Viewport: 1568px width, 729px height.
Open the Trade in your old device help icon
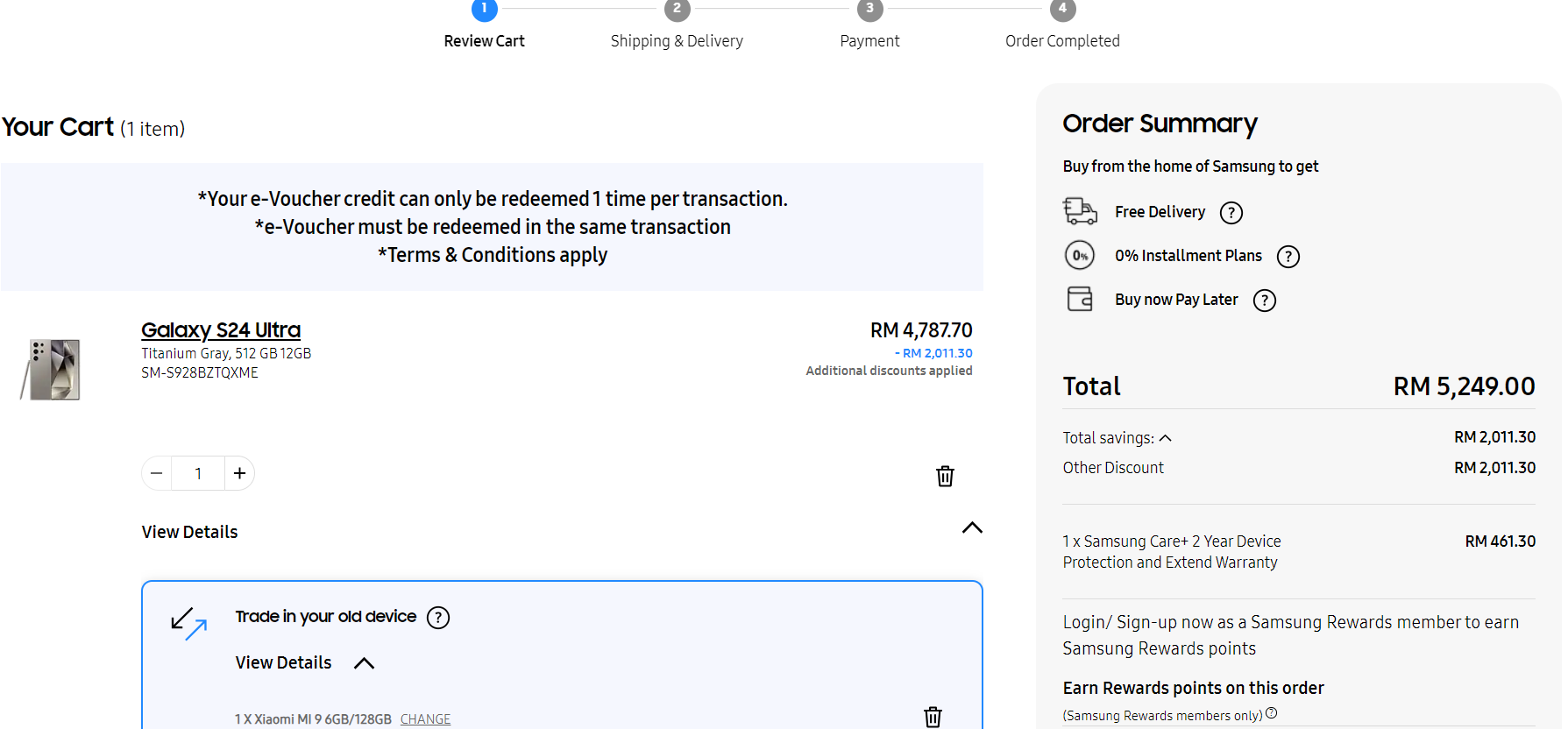[x=438, y=618]
